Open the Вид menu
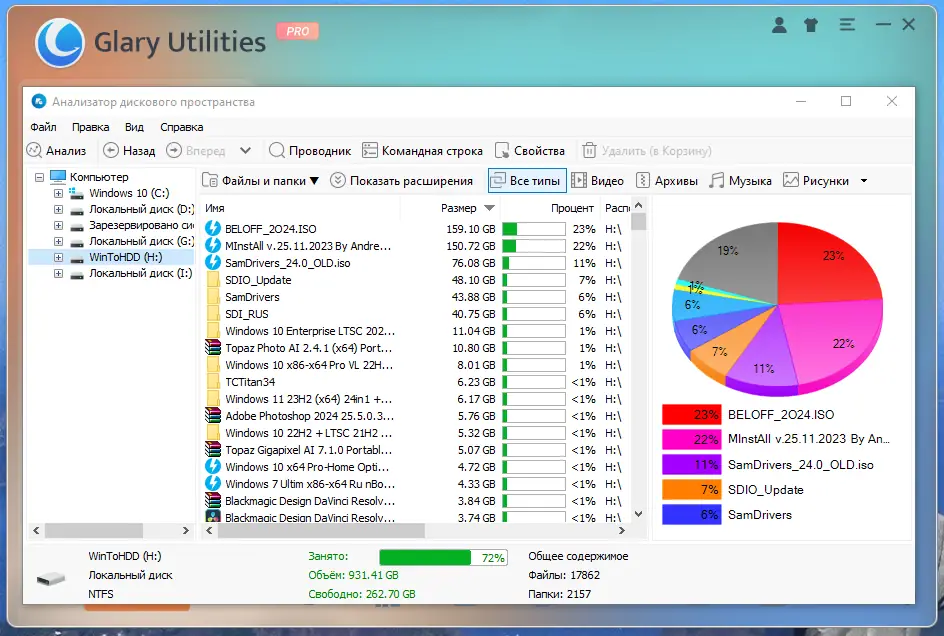The height and width of the screenshot is (636, 944). (x=134, y=127)
